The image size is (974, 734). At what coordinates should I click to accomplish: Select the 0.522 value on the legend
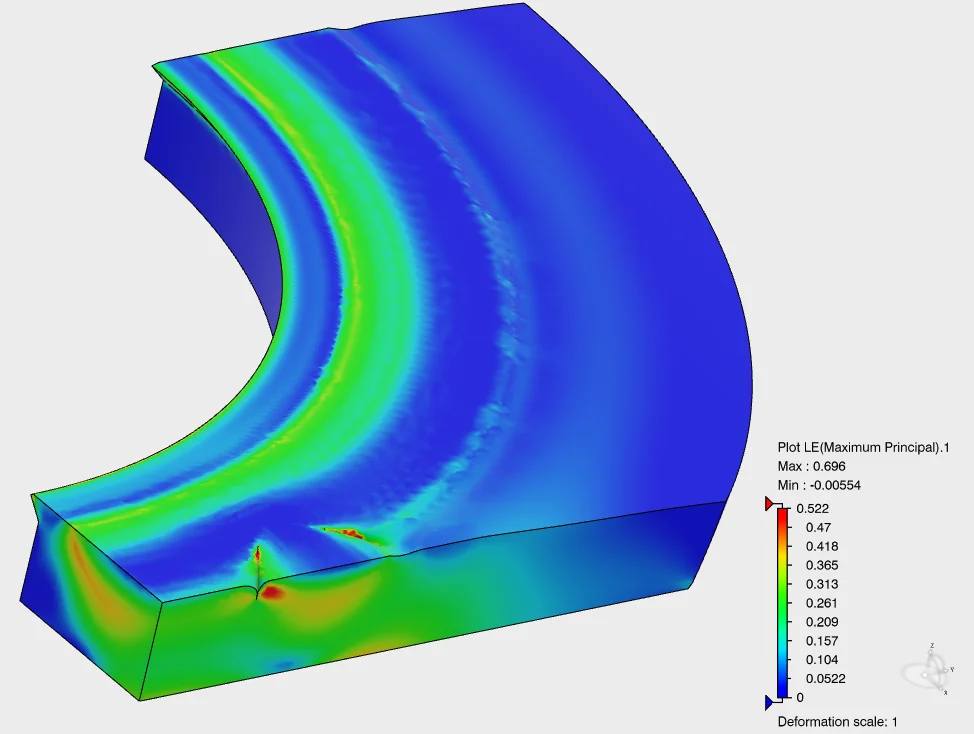coord(812,509)
